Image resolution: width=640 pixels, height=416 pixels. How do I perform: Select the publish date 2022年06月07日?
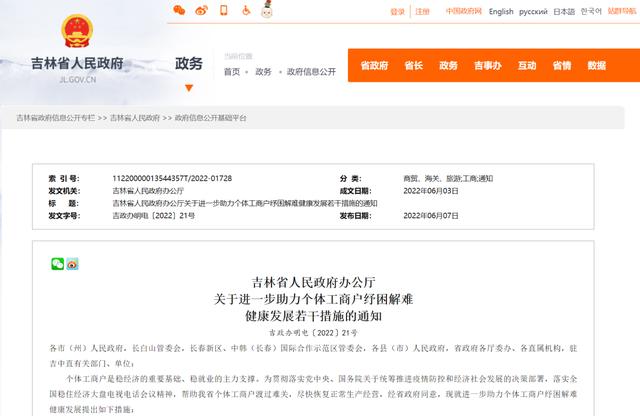431,216
